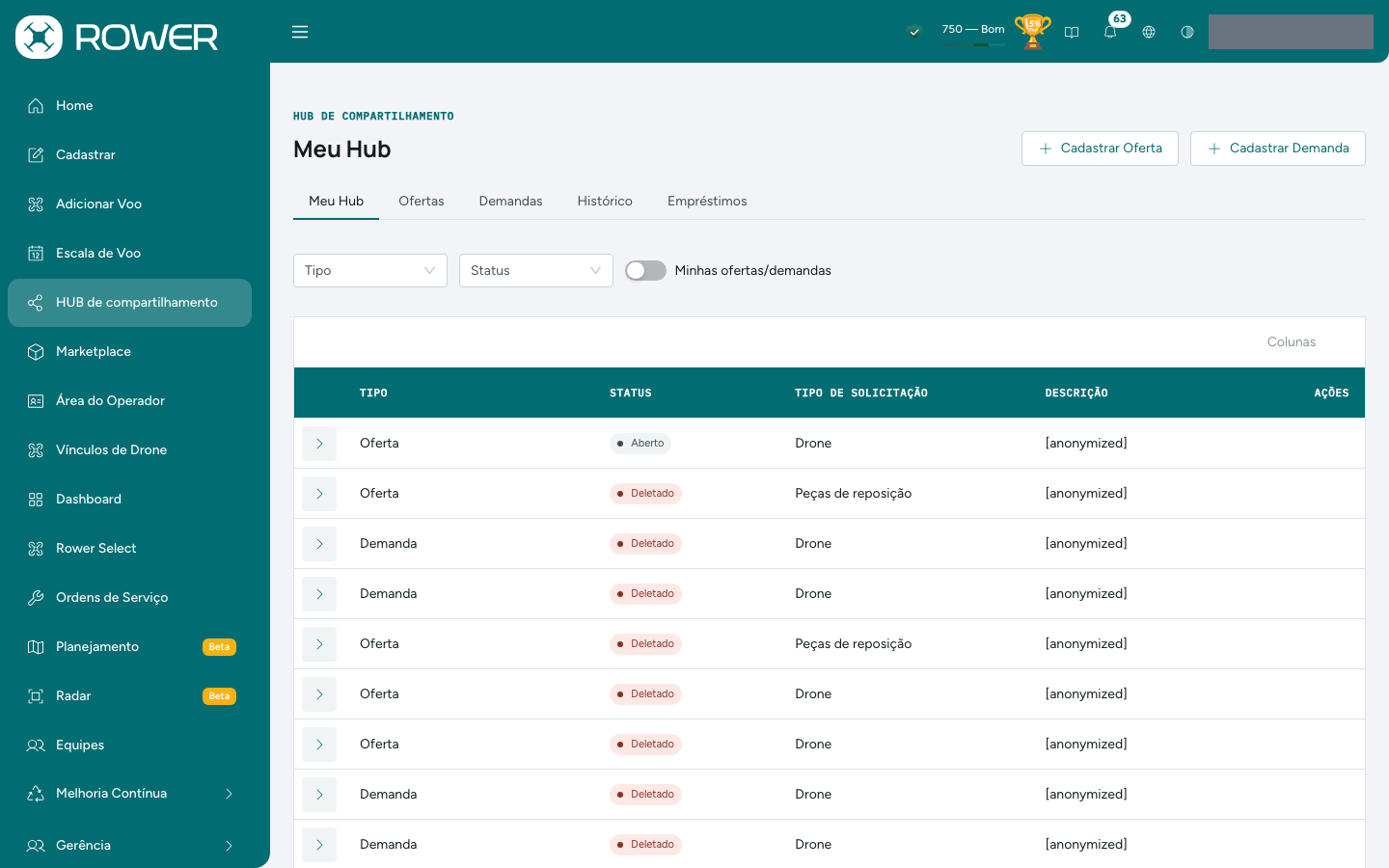Click the DESCRIÇÃO column header
This screenshot has height=868, width=1389.
point(1076,393)
